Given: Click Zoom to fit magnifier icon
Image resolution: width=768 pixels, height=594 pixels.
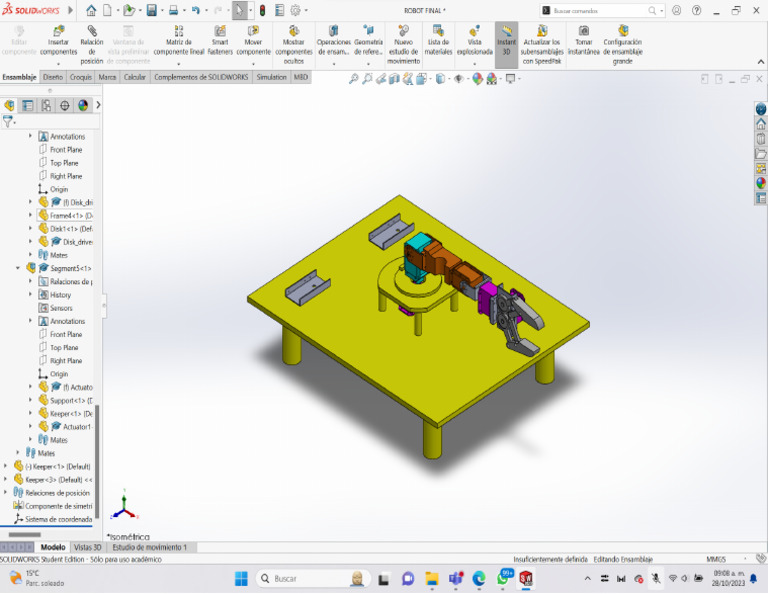Looking at the screenshot, I should (x=353, y=78).
